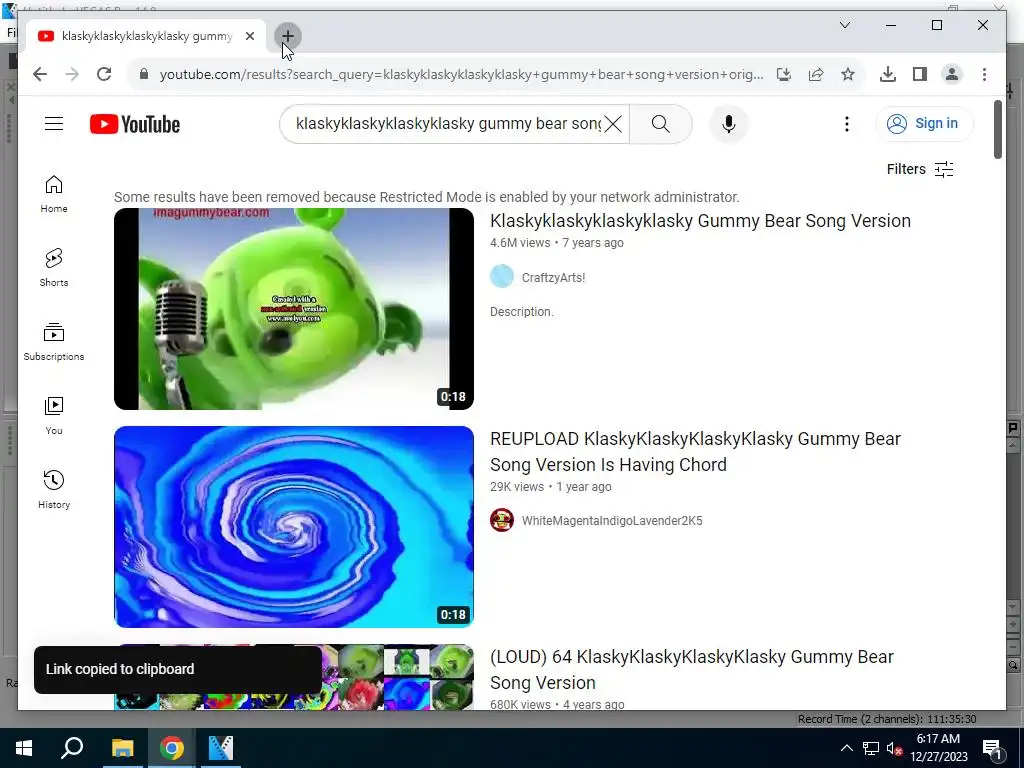1024x768 pixels.
Task: Toggle Chrome side panel
Action: click(920, 74)
